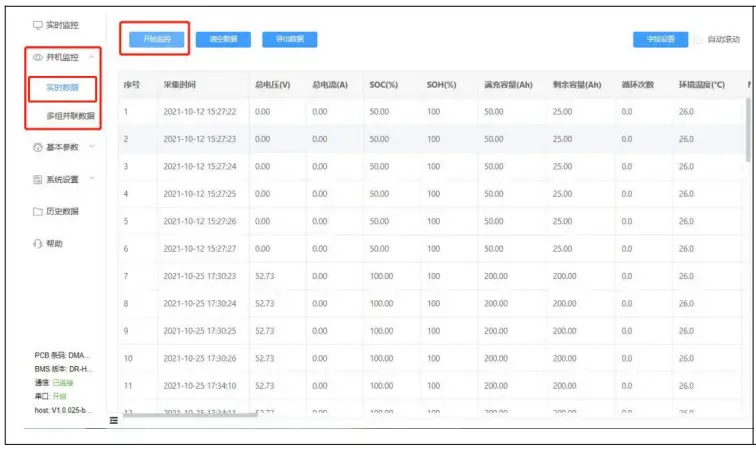The image size is (756, 449).
Task: Enable the 自动滚动 checkbox
Action: [698, 40]
